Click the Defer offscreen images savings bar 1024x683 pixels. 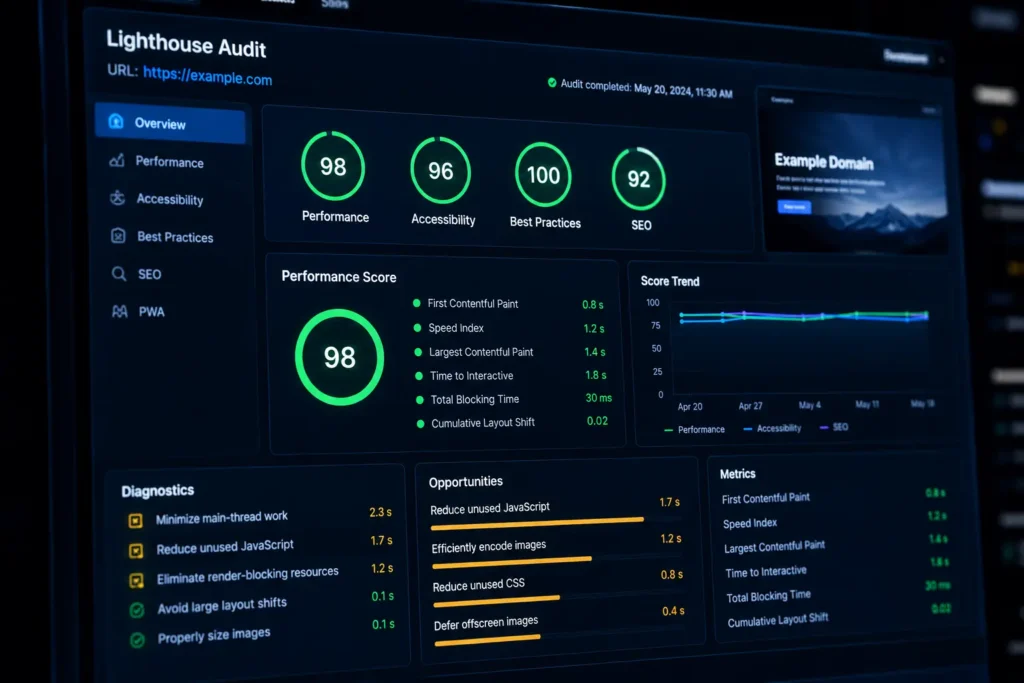487,639
